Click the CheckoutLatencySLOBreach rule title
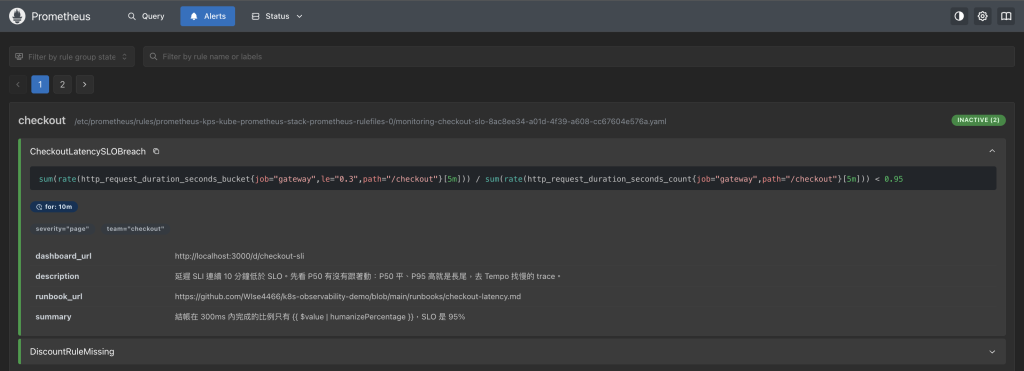Image resolution: width=1024 pixels, height=371 pixels. coord(88,151)
